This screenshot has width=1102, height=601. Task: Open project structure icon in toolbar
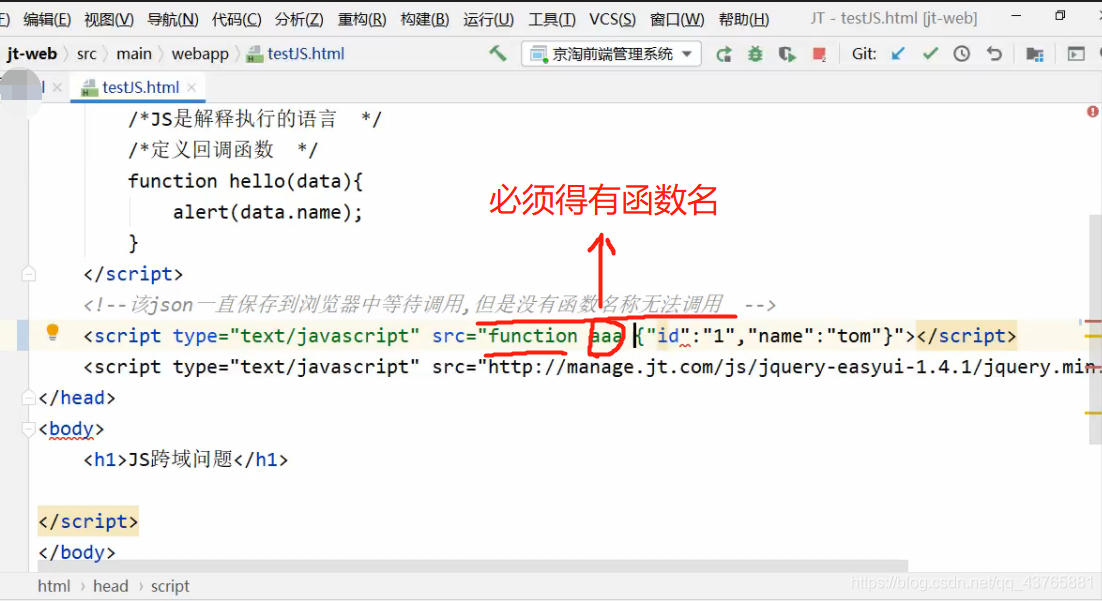tap(1035, 54)
